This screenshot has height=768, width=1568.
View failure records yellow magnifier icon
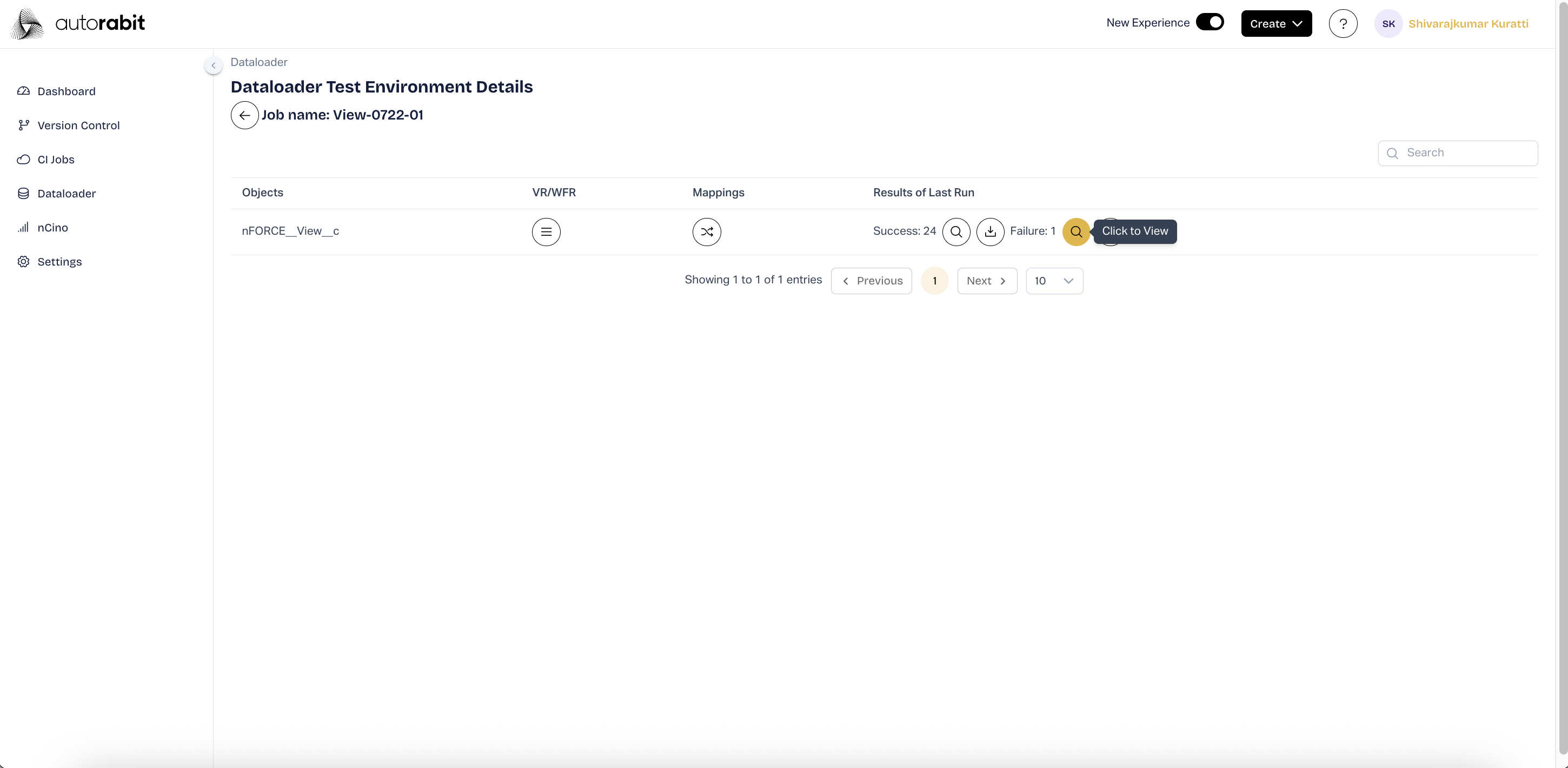click(1075, 231)
